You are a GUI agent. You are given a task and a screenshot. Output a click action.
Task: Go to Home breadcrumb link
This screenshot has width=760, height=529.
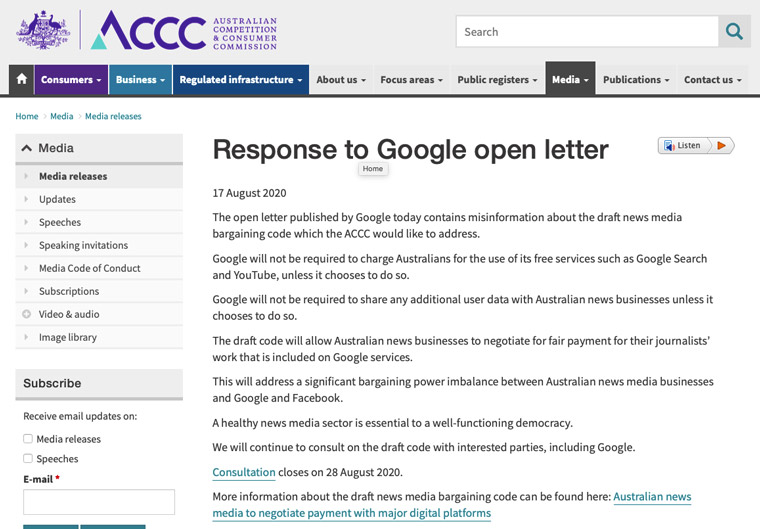coord(27,116)
